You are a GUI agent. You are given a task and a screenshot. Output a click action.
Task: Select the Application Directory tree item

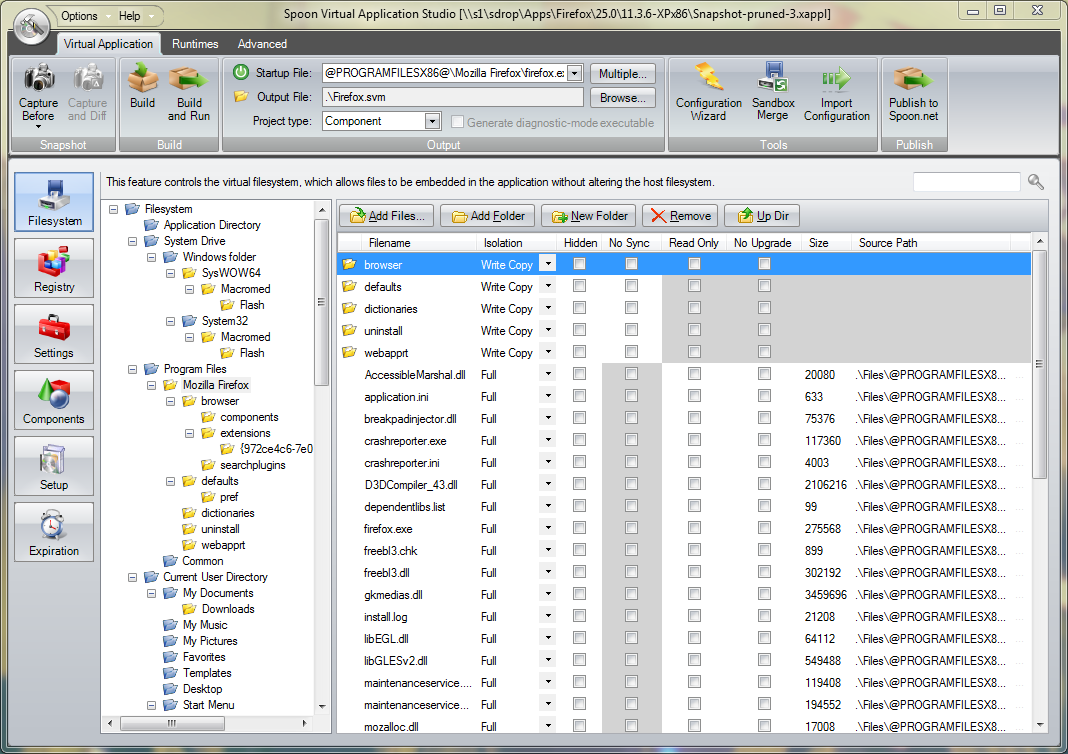point(212,225)
